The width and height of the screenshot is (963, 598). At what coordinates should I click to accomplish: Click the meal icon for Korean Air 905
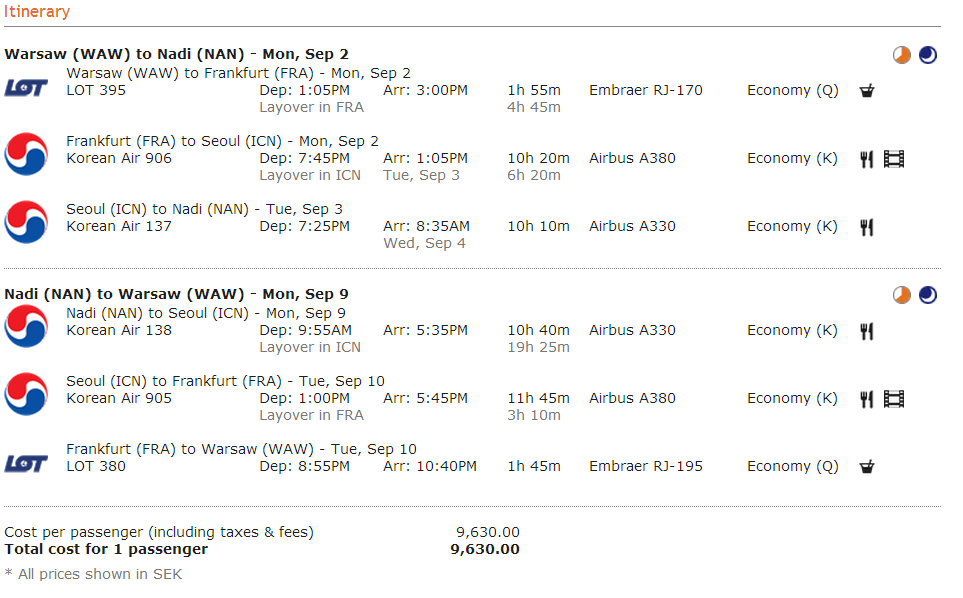click(x=867, y=399)
